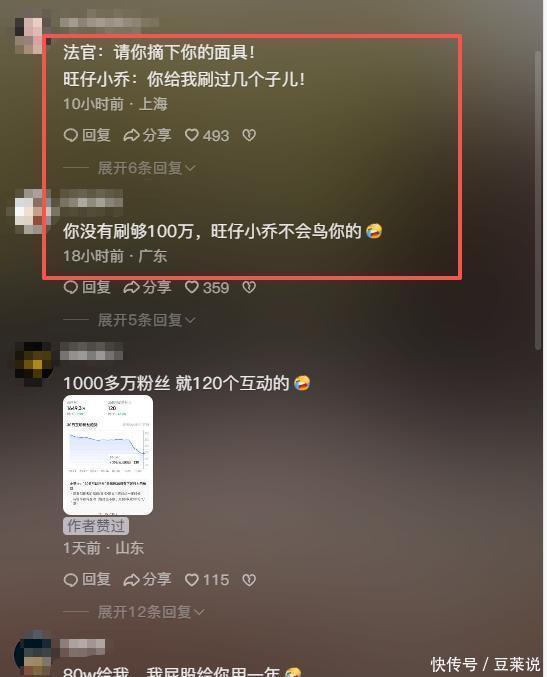
Task: Expand 展开12条回复
Action: [x=151, y=612]
